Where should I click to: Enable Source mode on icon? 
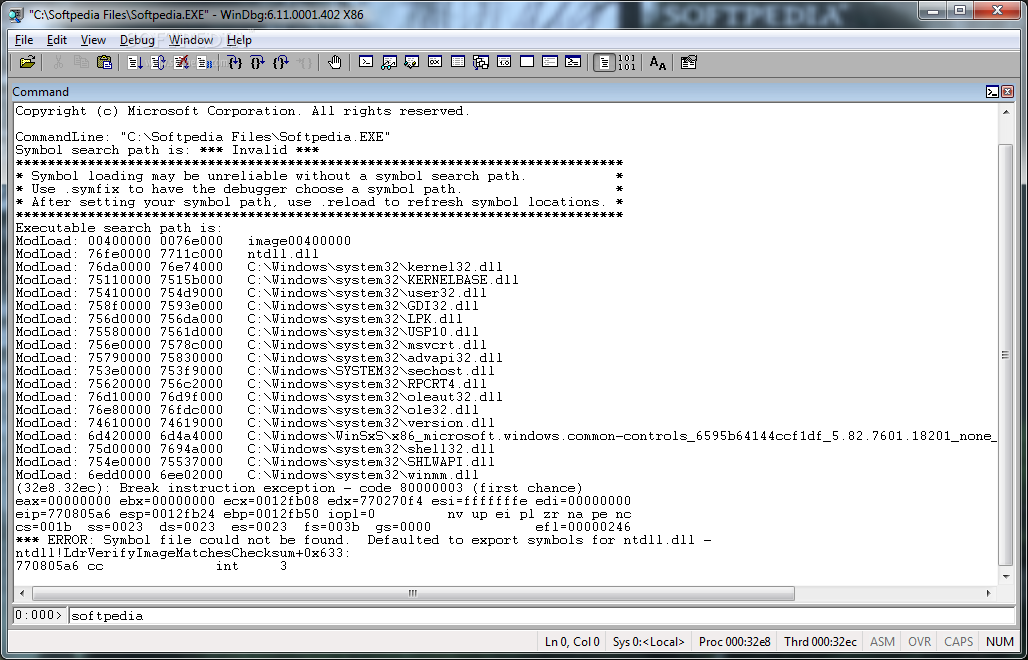604,62
